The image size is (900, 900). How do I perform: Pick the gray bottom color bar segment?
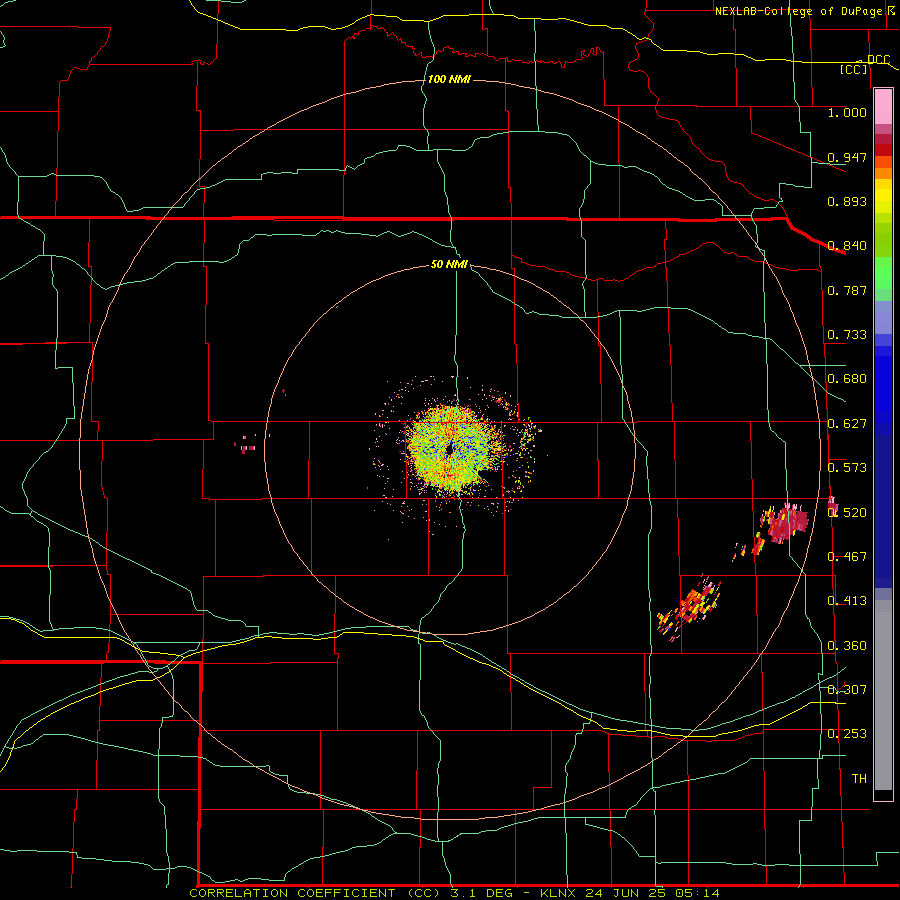tap(883, 695)
